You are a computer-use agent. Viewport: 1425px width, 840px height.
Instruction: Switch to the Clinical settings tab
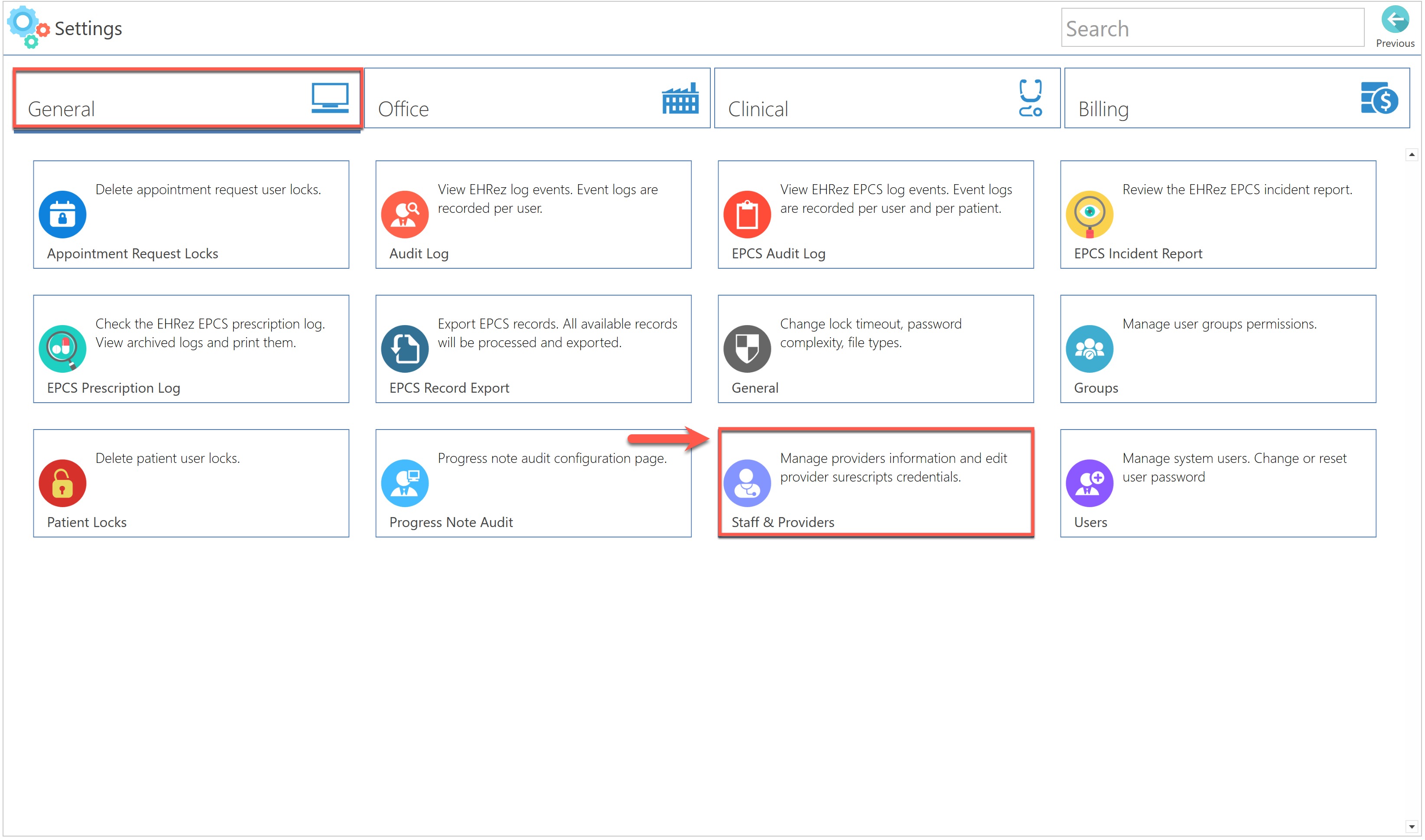pyautogui.click(x=887, y=98)
